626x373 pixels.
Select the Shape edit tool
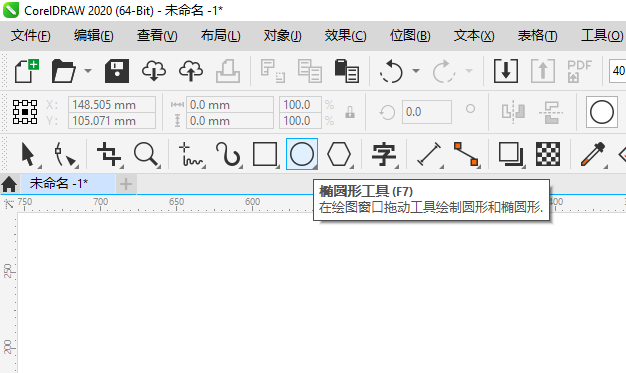66,155
